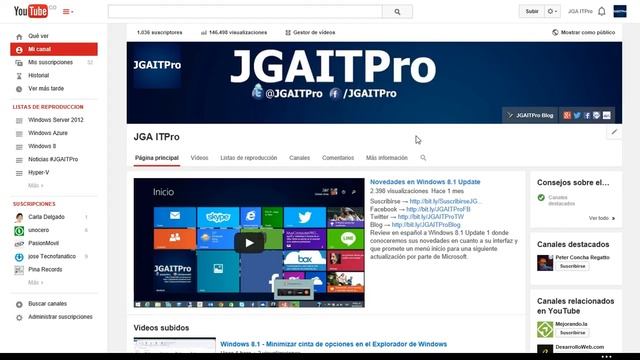Open the account avatar thumbnail
This screenshot has width=640, height=360.
pos(620,11)
